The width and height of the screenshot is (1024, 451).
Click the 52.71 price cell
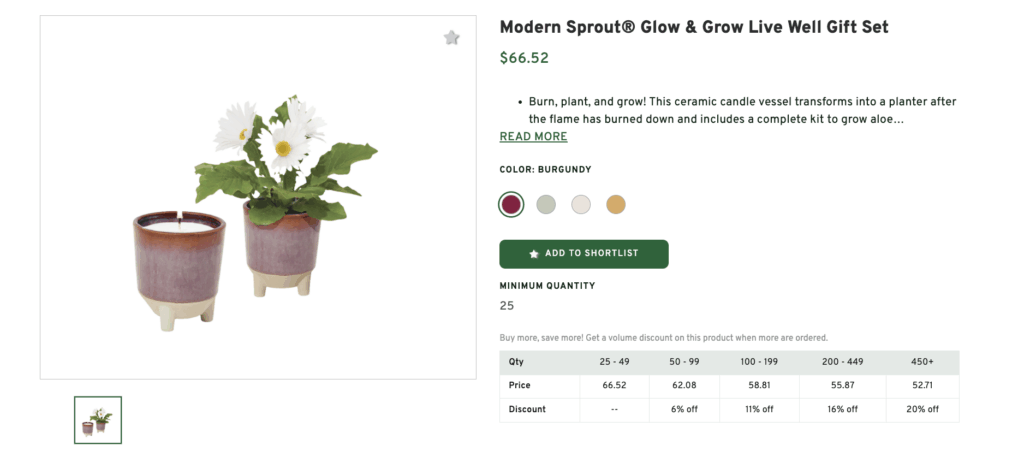921,386
